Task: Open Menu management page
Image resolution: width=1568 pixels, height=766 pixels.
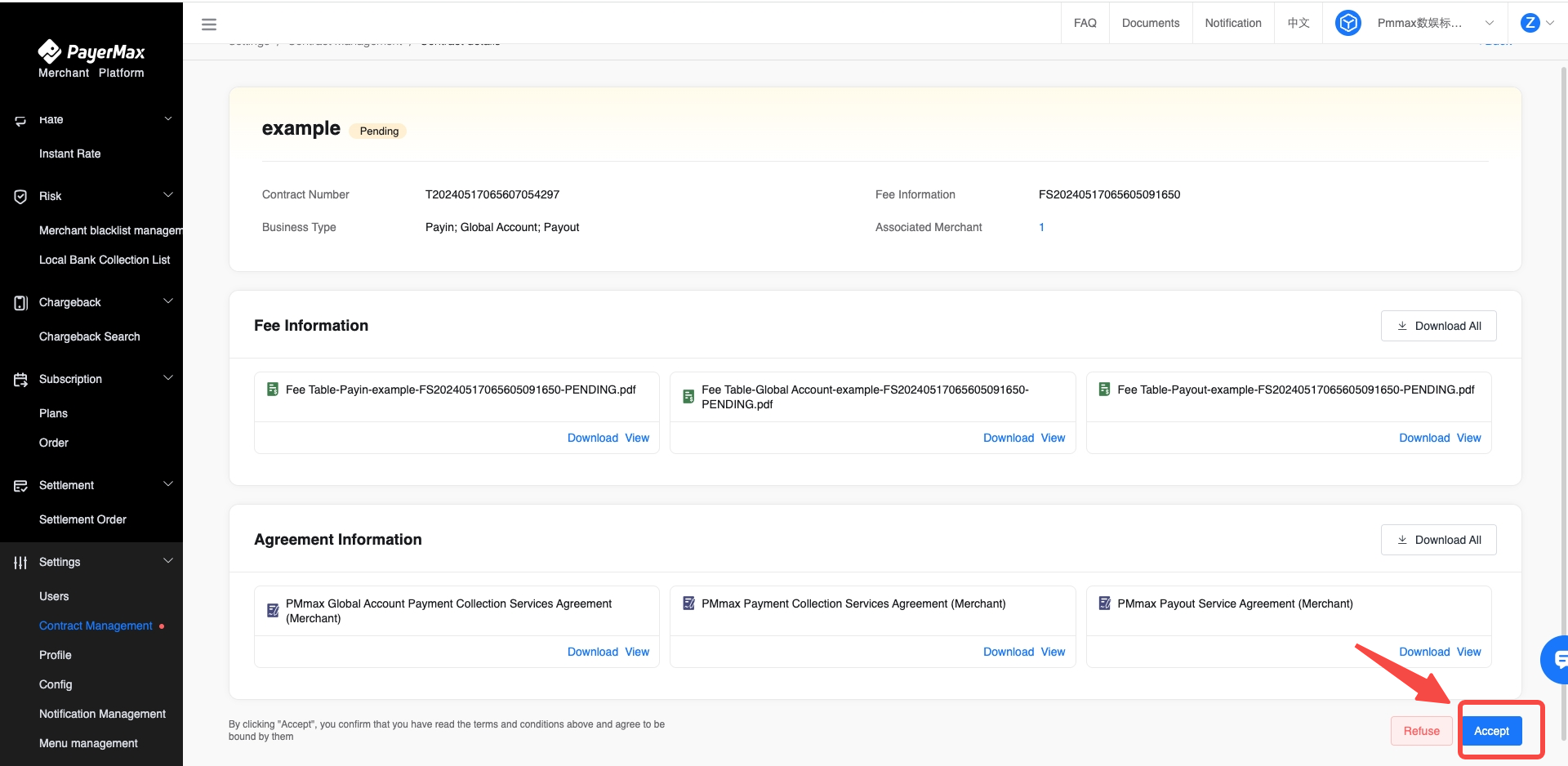Action: coord(88,743)
